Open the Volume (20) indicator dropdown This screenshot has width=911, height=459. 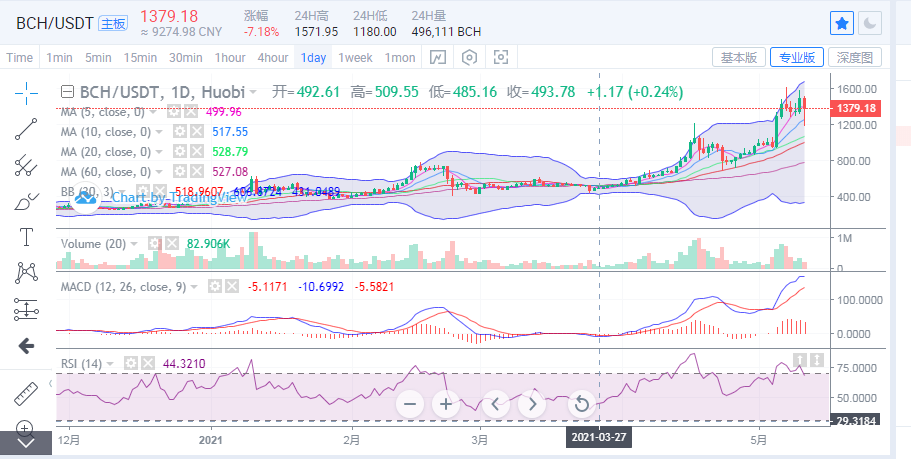[x=135, y=243]
